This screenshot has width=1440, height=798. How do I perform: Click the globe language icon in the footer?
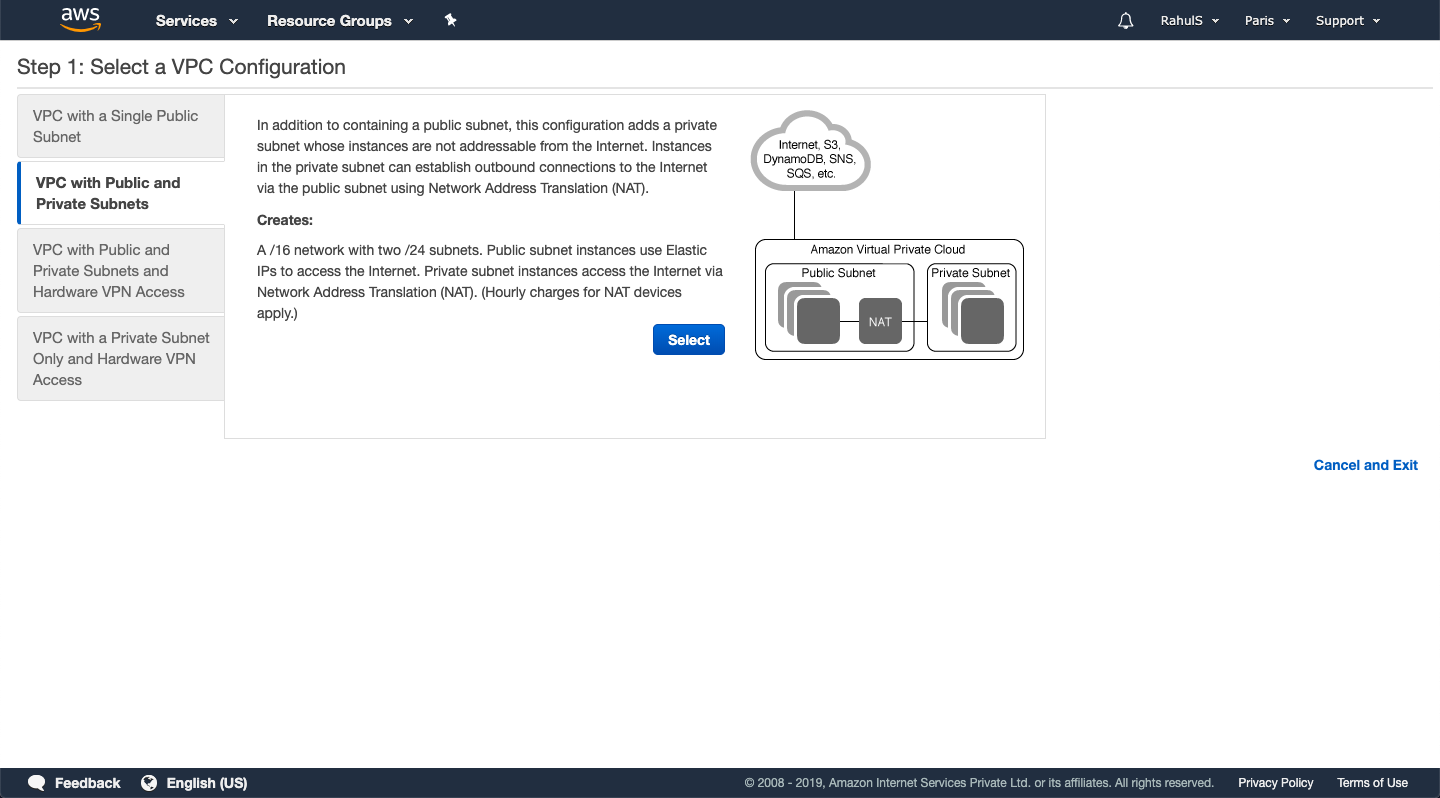point(149,783)
